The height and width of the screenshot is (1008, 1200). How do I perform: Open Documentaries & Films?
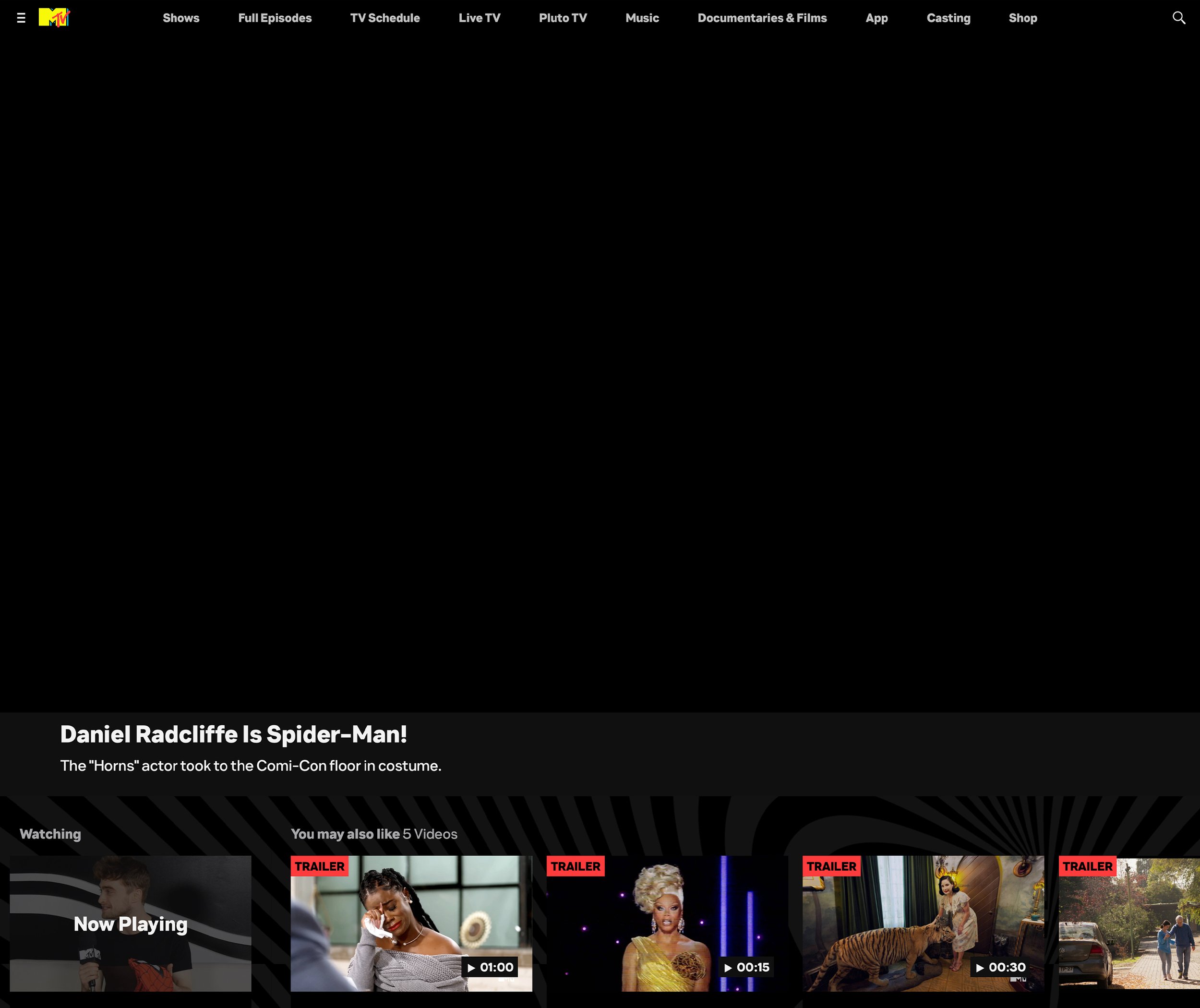pyautogui.click(x=762, y=18)
